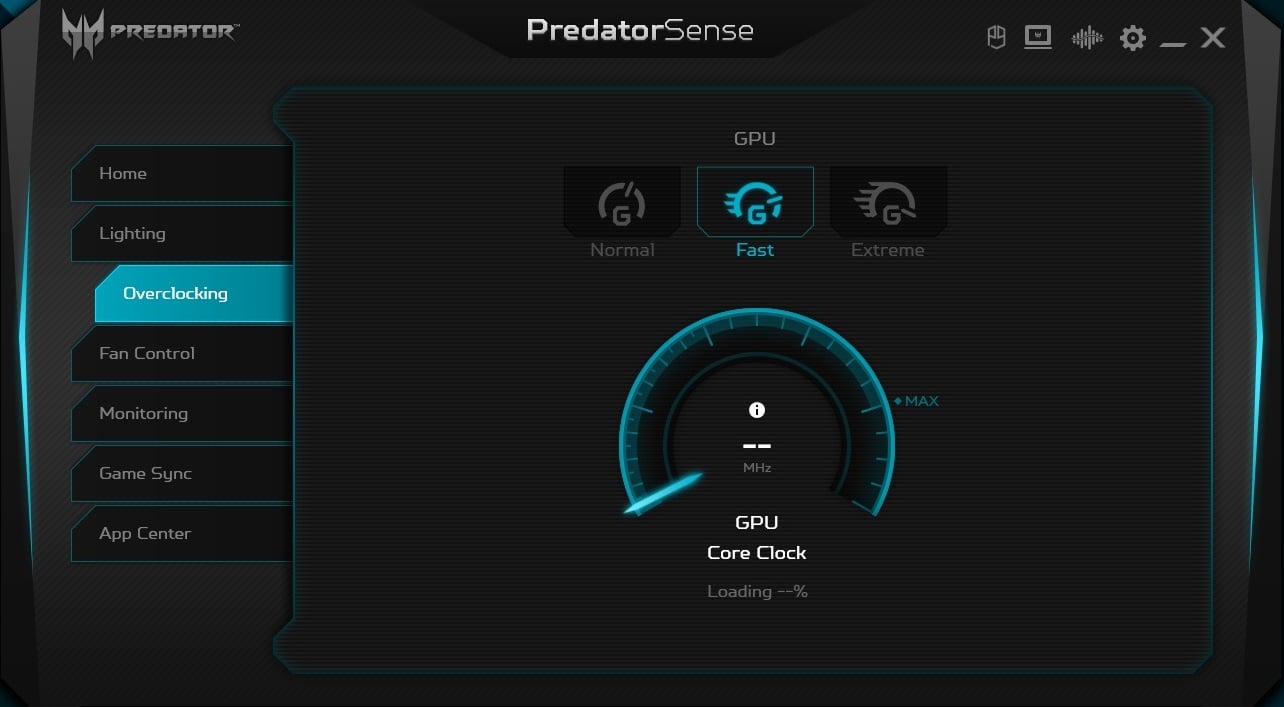The width and height of the screenshot is (1284, 707).
Task: Open settings gear icon
Action: tap(1133, 38)
